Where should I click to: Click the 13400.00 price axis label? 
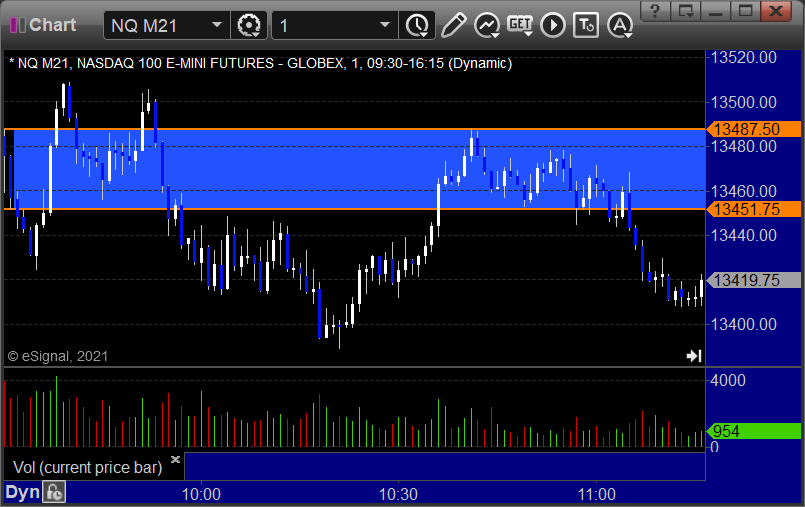(743, 324)
